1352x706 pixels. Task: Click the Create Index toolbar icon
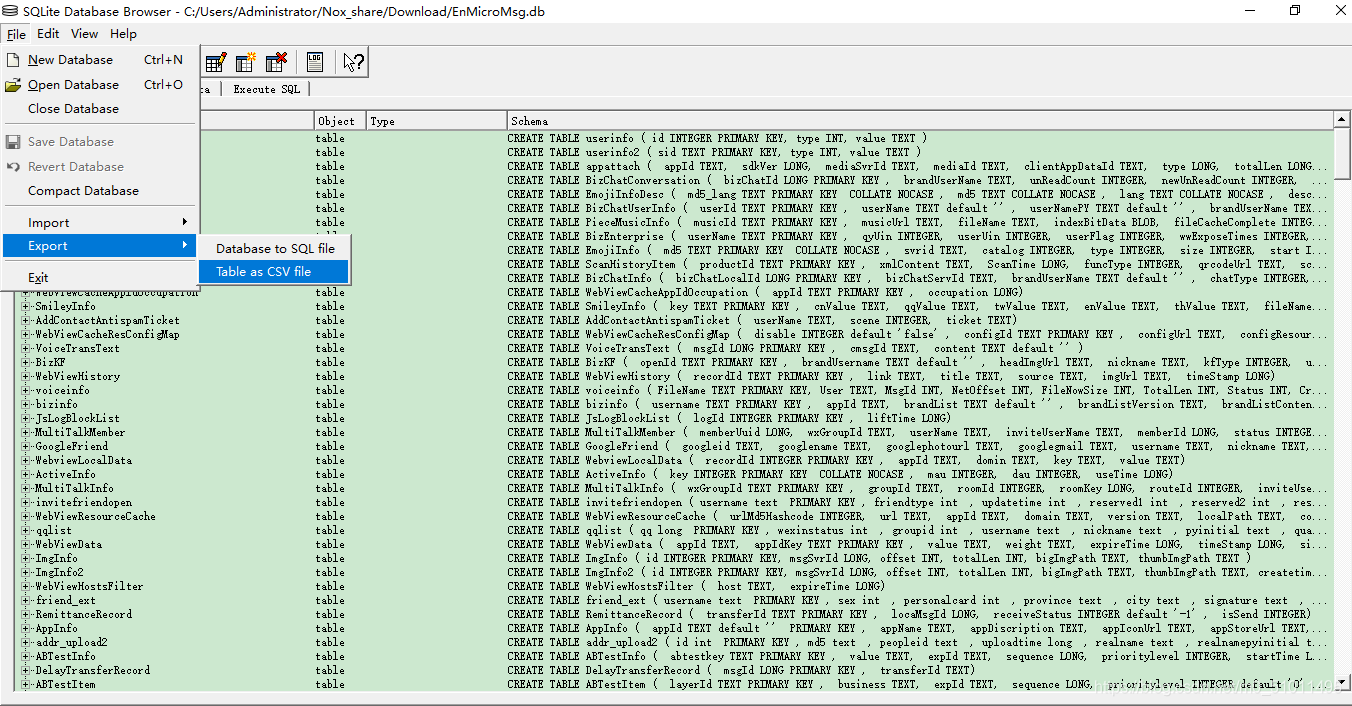click(246, 62)
